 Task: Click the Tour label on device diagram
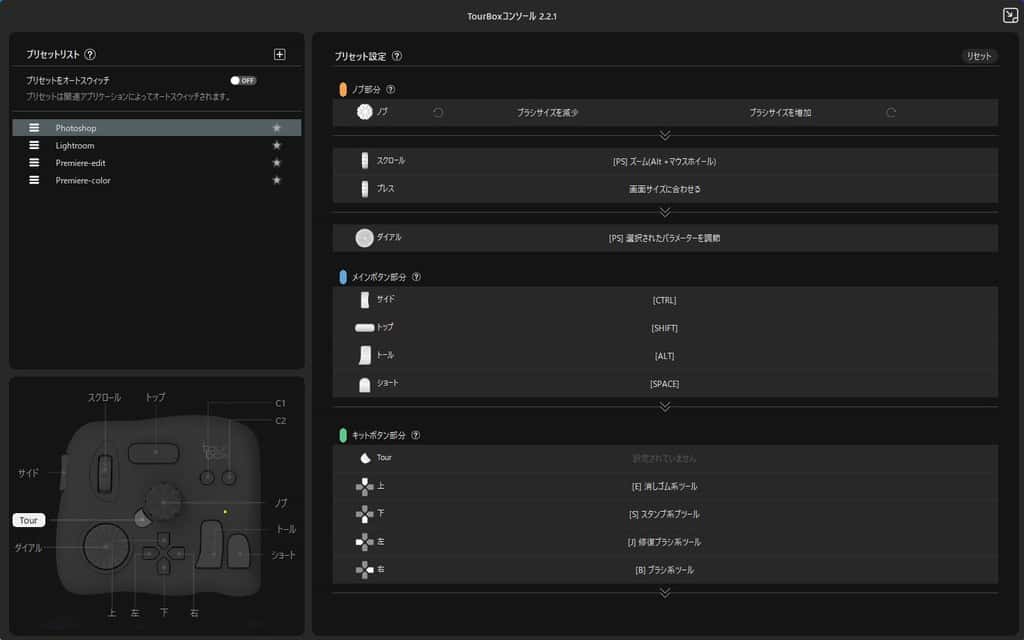click(28, 520)
